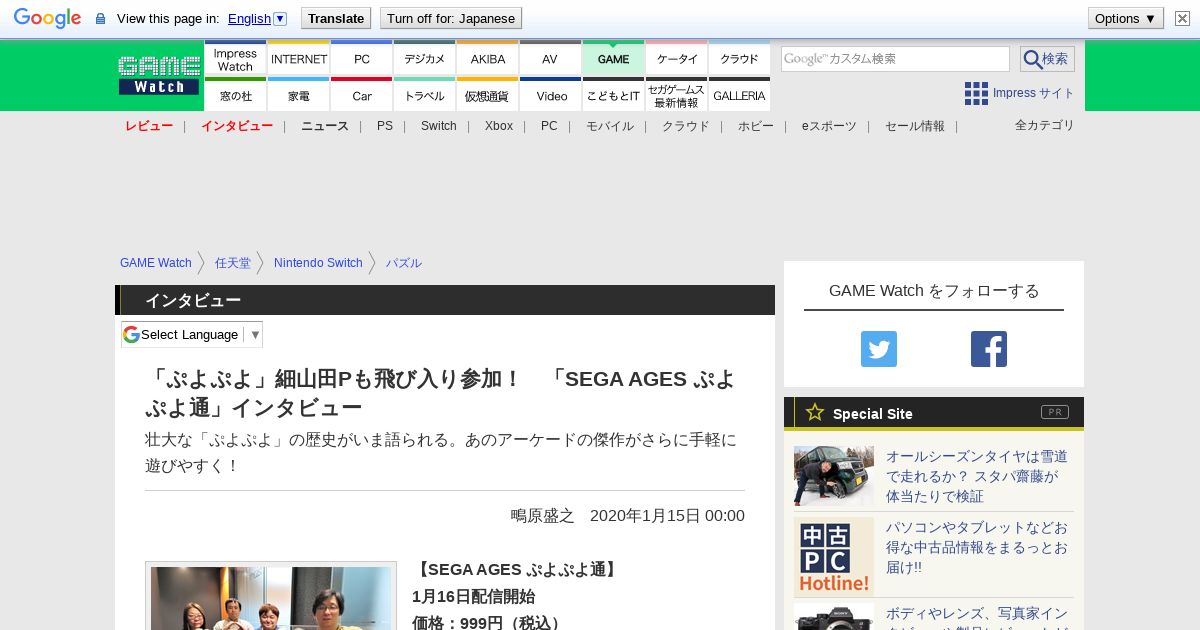Screen dimensions: 1200x630
Task: Open the all-season tire article thumbnail
Action: 834,476
